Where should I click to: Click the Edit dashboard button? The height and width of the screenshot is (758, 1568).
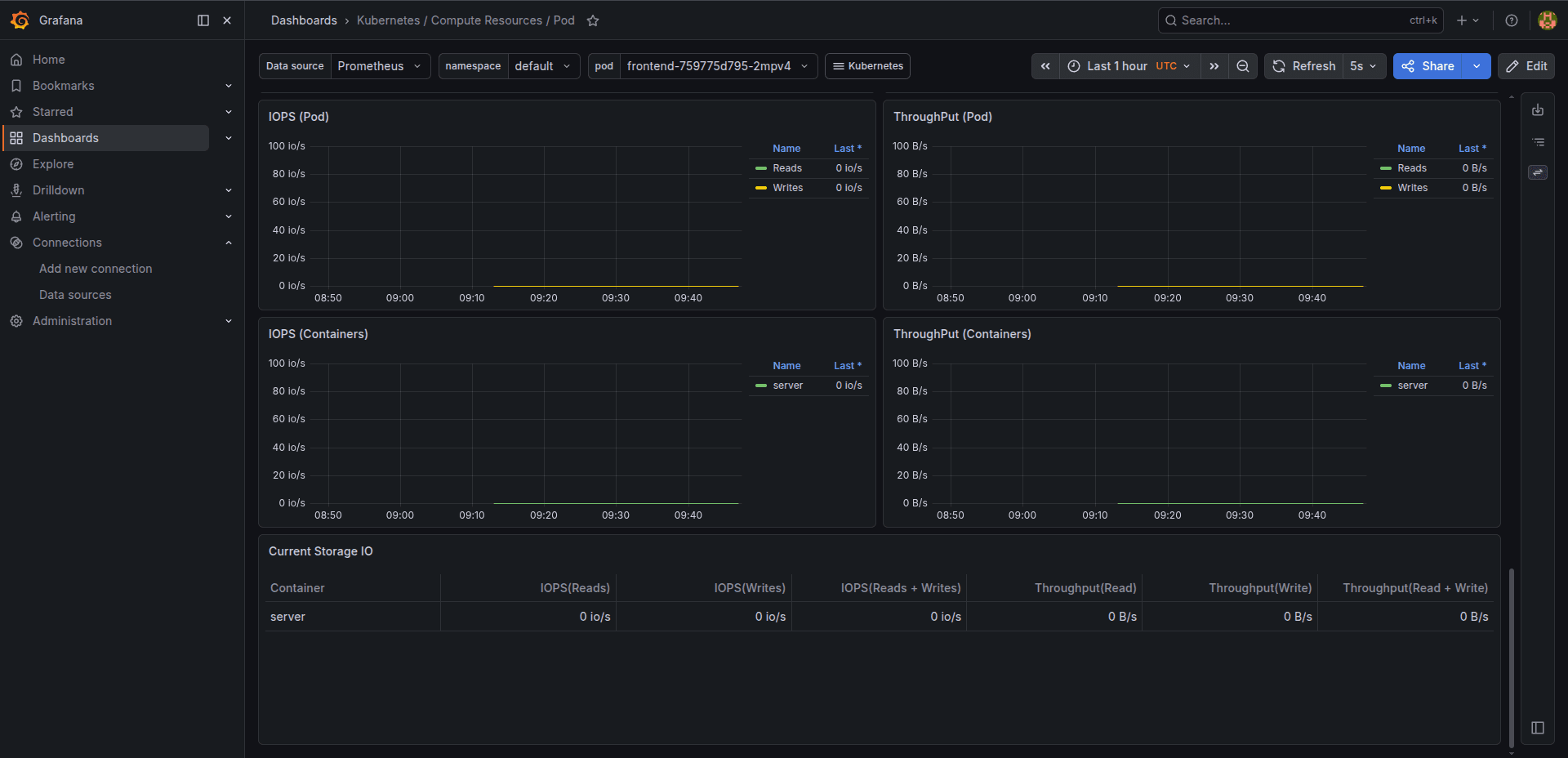[1526, 66]
